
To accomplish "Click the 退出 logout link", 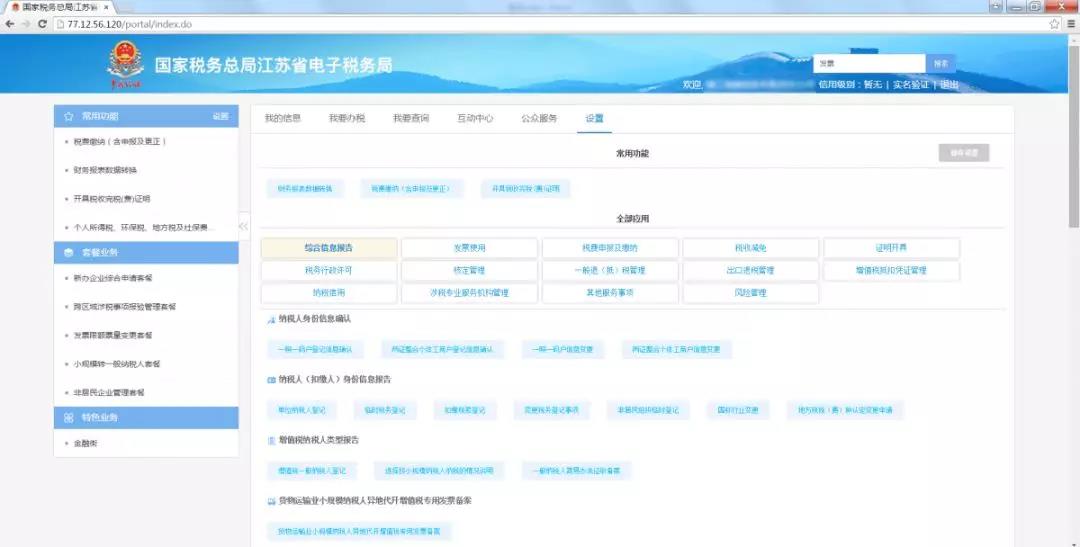I will tap(949, 85).
